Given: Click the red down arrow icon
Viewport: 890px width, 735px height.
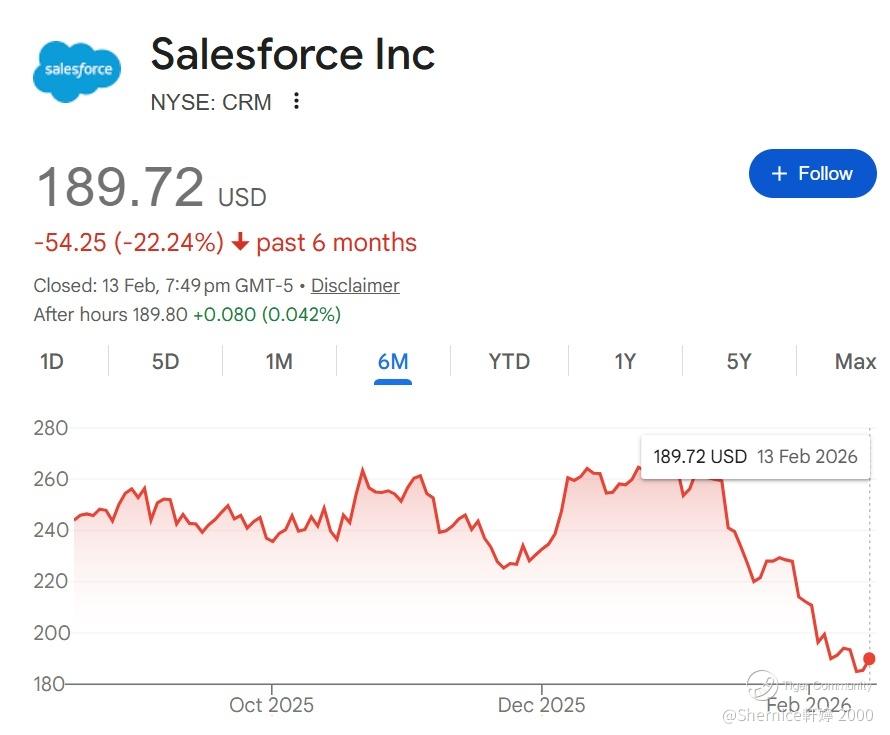Looking at the screenshot, I should [x=240, y=243].
